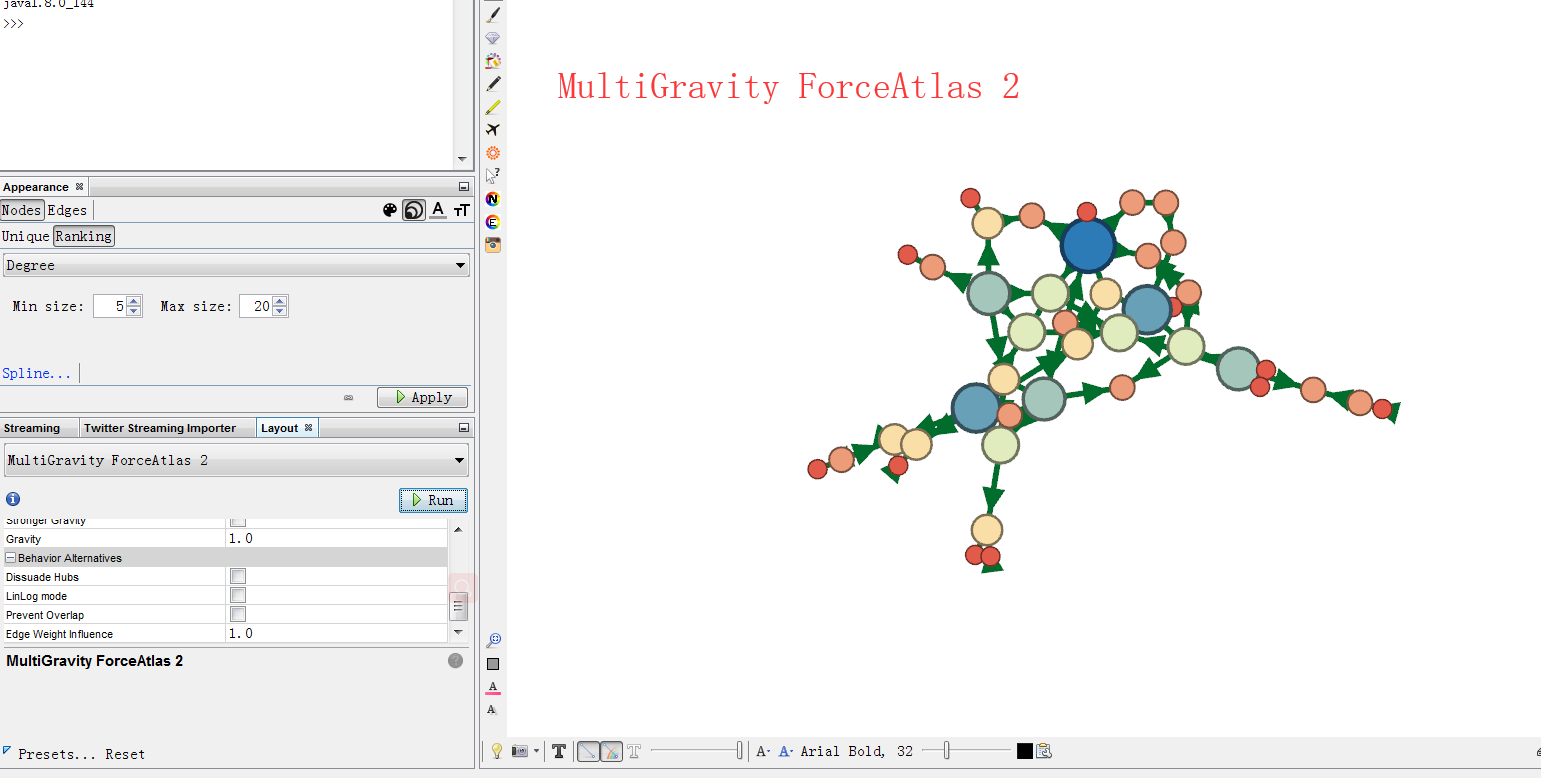Toggle edge labels with outlined T
The width and height of the screenshot is (1541, 778).
633,751
